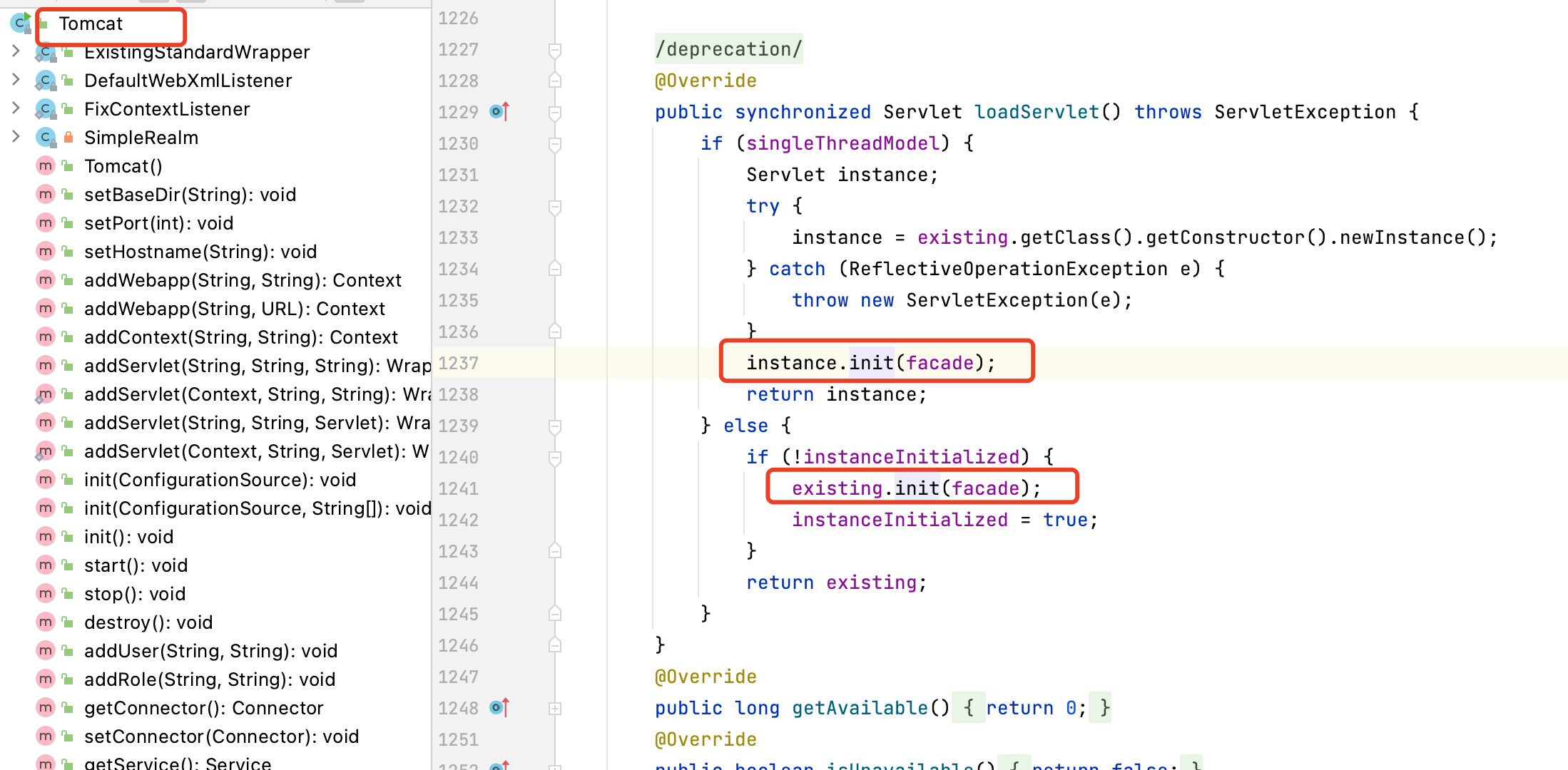Select stop(): void in structure list
This screenshot has height=770, width=1568.
tap(134, 594)
